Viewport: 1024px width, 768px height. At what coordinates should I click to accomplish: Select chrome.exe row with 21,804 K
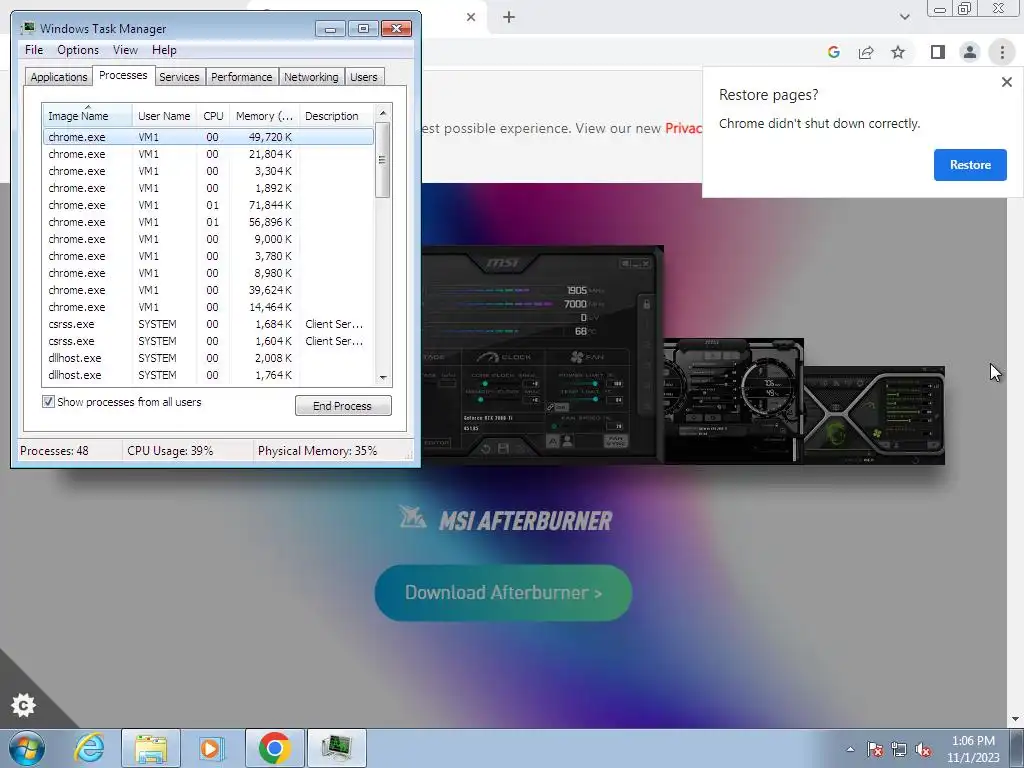click(x=208, y=154)
